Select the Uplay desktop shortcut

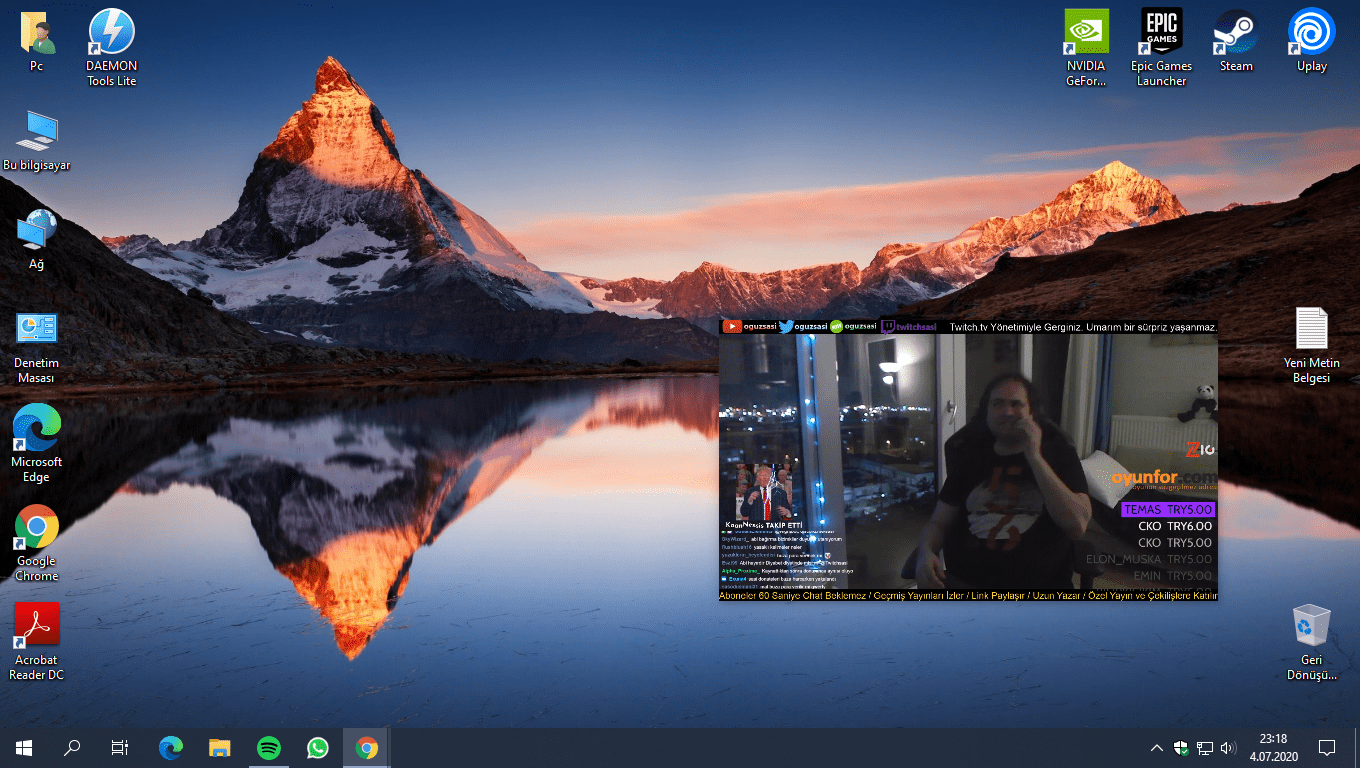tap(1311, 41)
